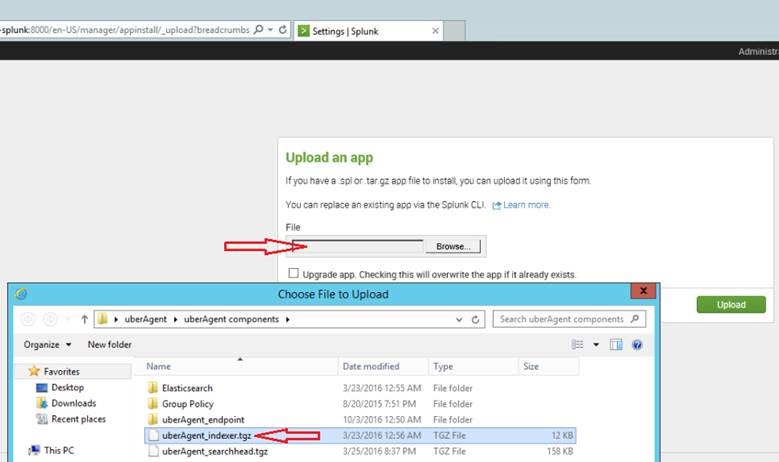This screenshot has width=779, height=462.
Task: Sort files by the Size column
Action: (x=548, y=367)
